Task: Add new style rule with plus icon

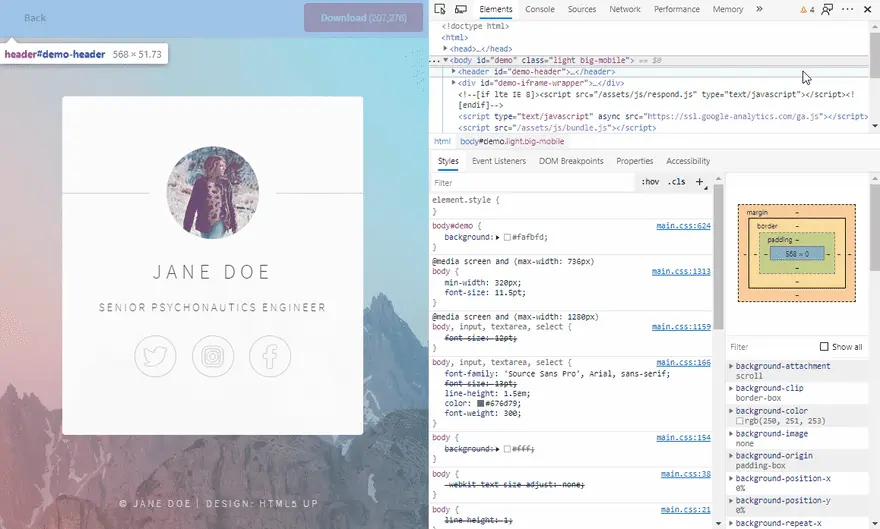Action: (700, 182)
